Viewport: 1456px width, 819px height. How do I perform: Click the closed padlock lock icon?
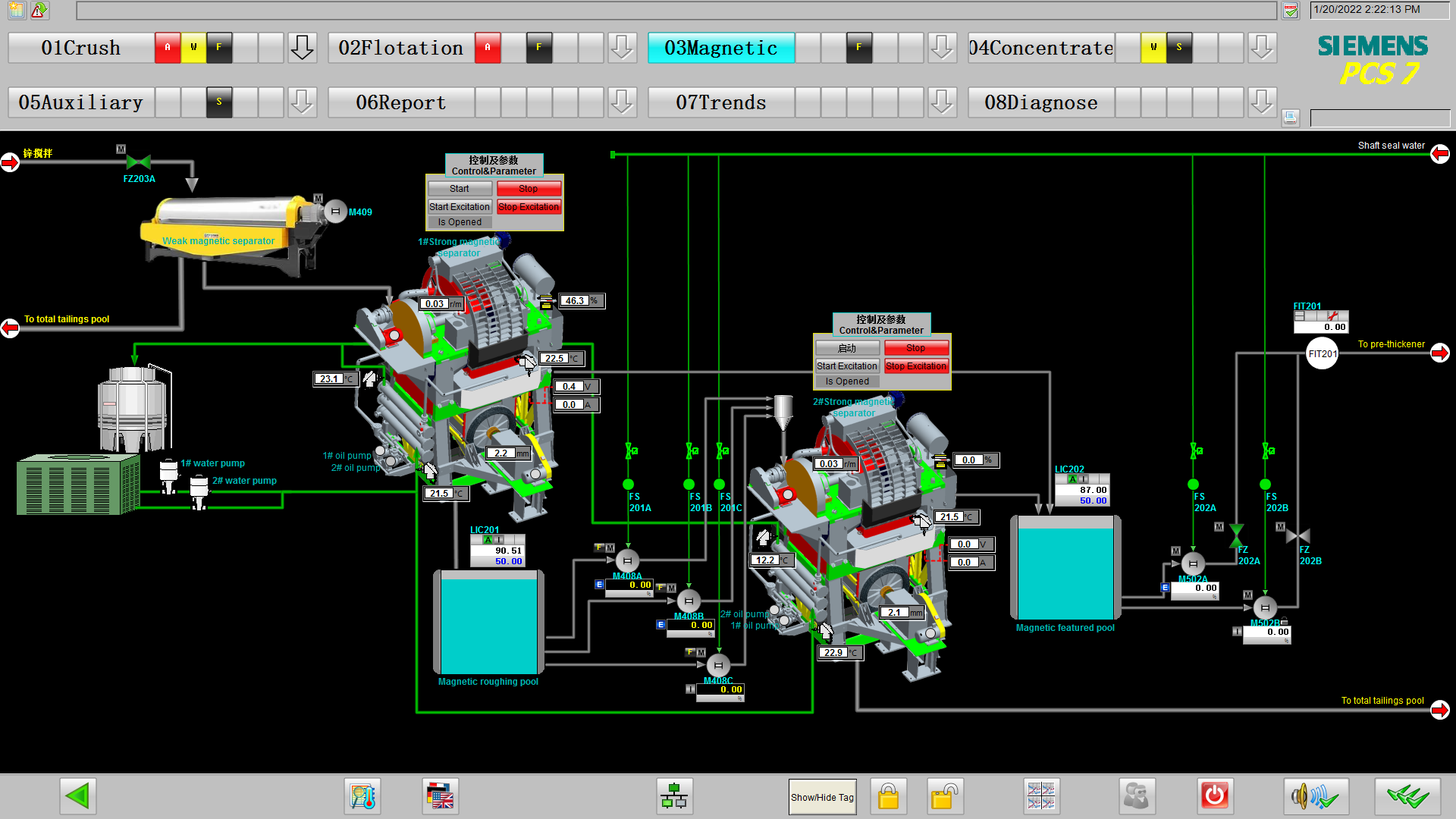888,796
